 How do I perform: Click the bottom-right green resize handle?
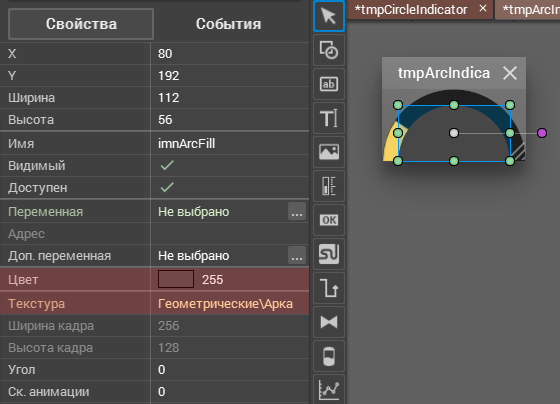(x=510, y=161)
